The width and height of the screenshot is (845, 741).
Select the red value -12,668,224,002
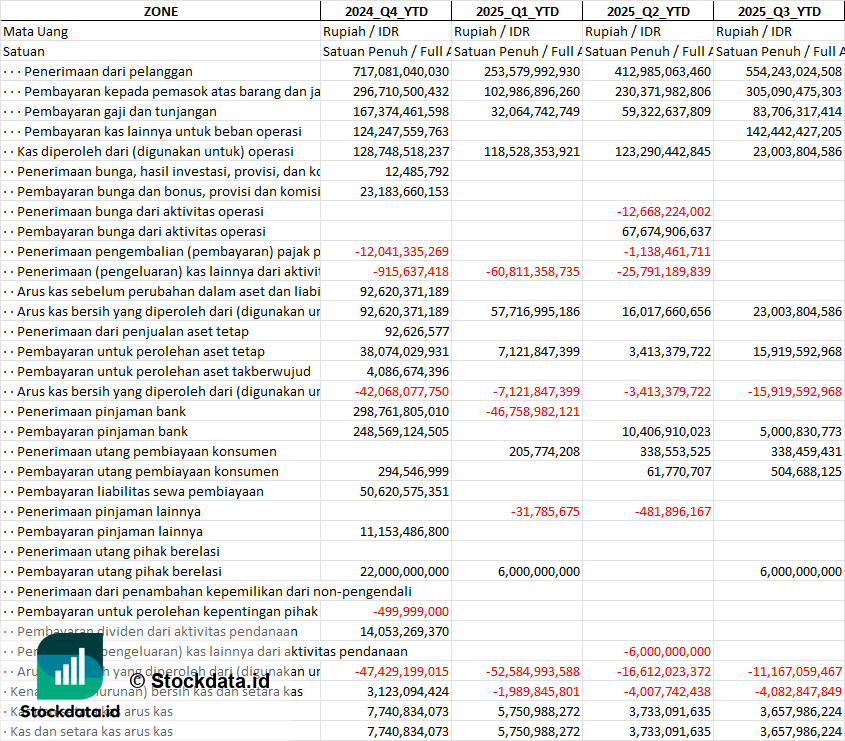664,211
